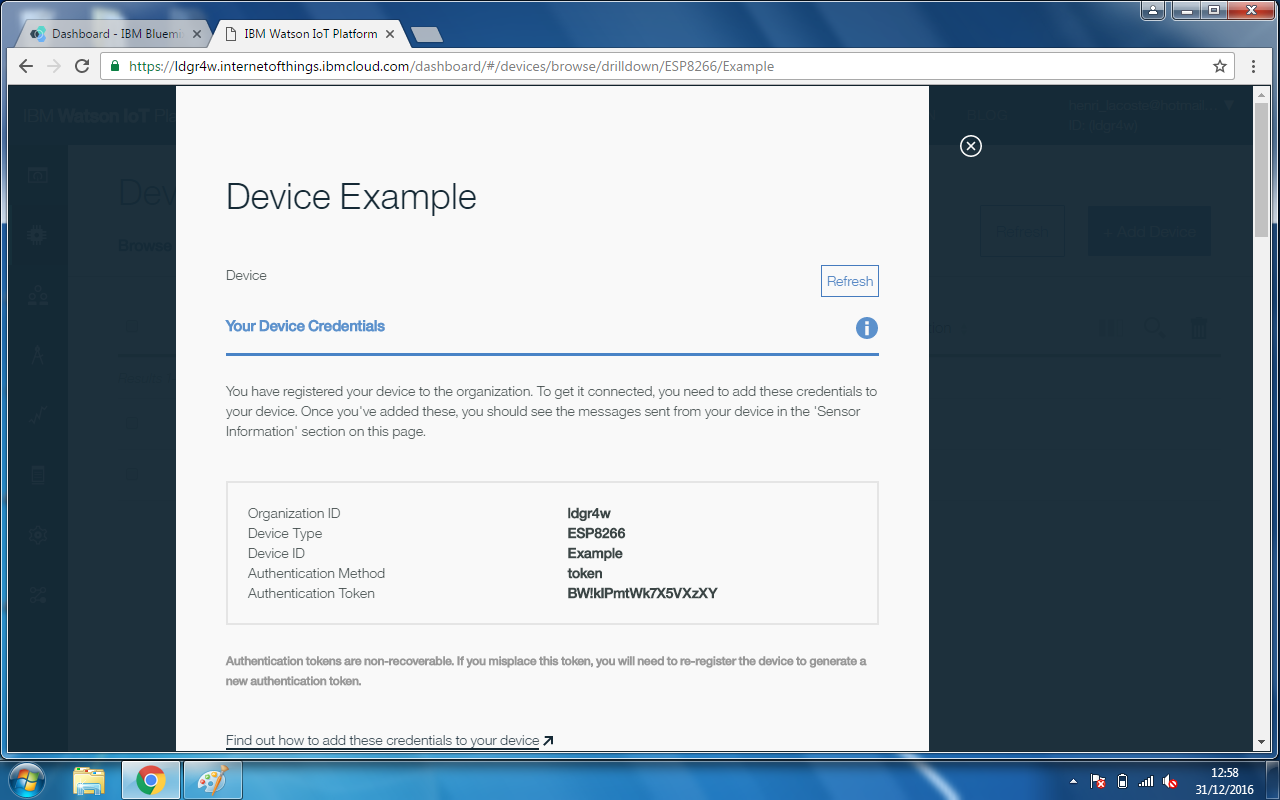The width and height of the screenshot is (1280, 800).
Task: Click the muted volume tray icon
Action: 1170,781
